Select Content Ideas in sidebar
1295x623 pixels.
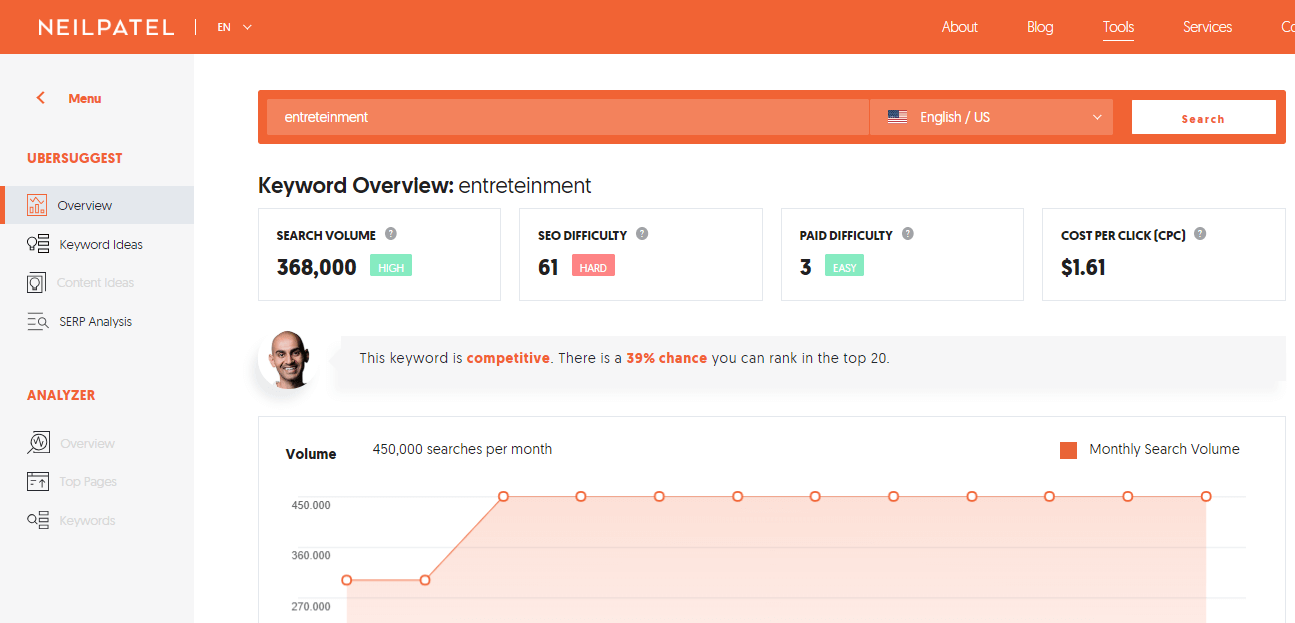click(x=95, y=283)
